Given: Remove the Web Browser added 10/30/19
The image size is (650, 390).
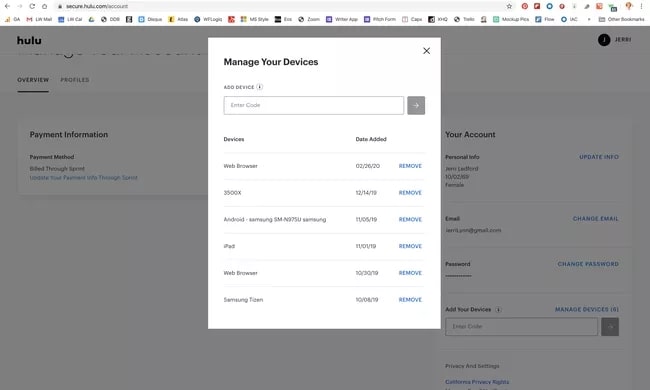Looking at the screenshot, I should tap(410, 273).
